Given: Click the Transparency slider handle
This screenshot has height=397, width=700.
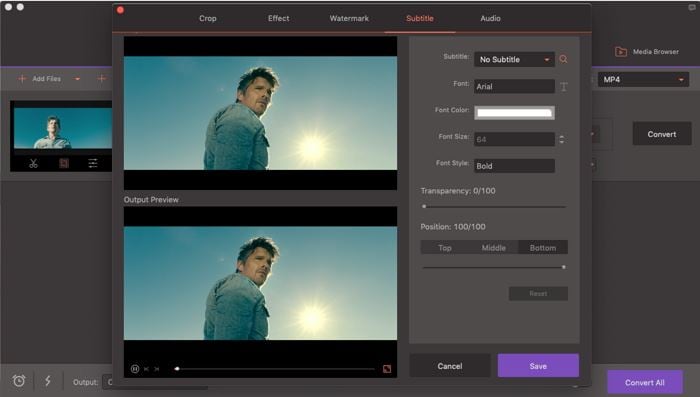Looking at the screenshot, I should [424, 206].
